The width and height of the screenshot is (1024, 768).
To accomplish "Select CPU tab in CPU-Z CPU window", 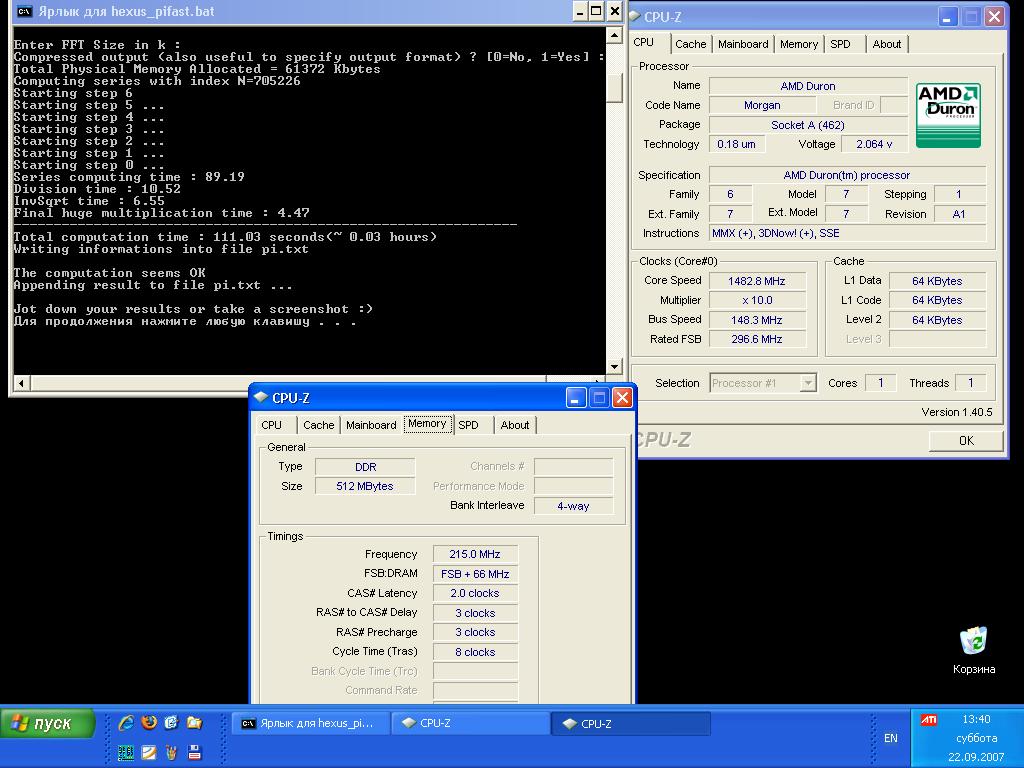I will pos(644,42).
